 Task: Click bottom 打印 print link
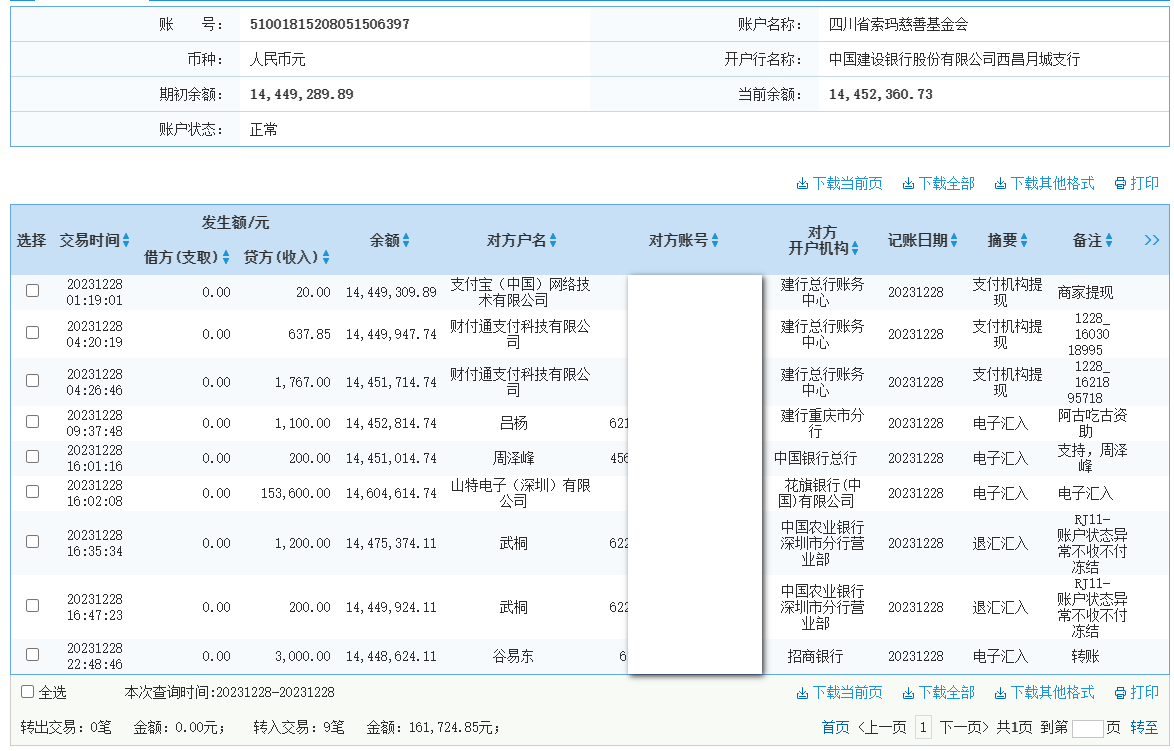pyautogui.click(x=1137, y=693)
